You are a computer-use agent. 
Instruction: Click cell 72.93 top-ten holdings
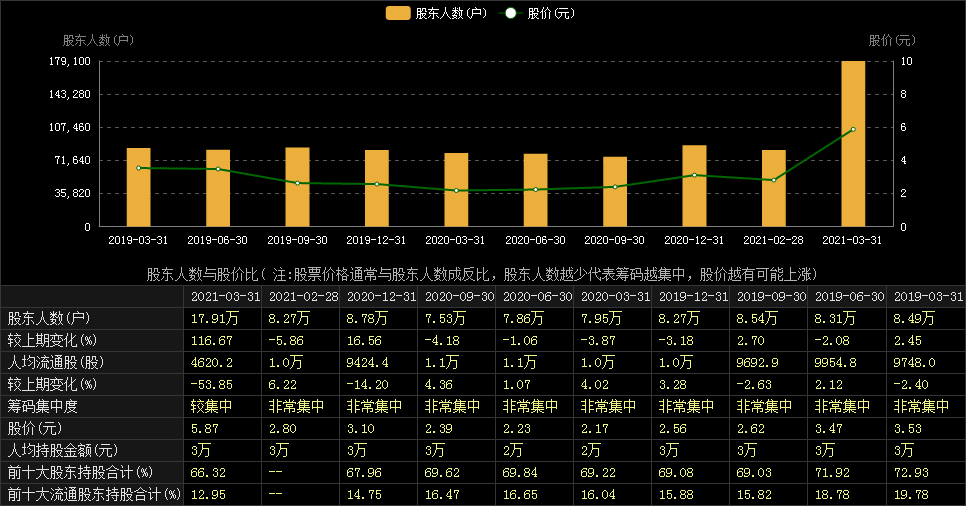pyautogui.click(x=911, y=473)
